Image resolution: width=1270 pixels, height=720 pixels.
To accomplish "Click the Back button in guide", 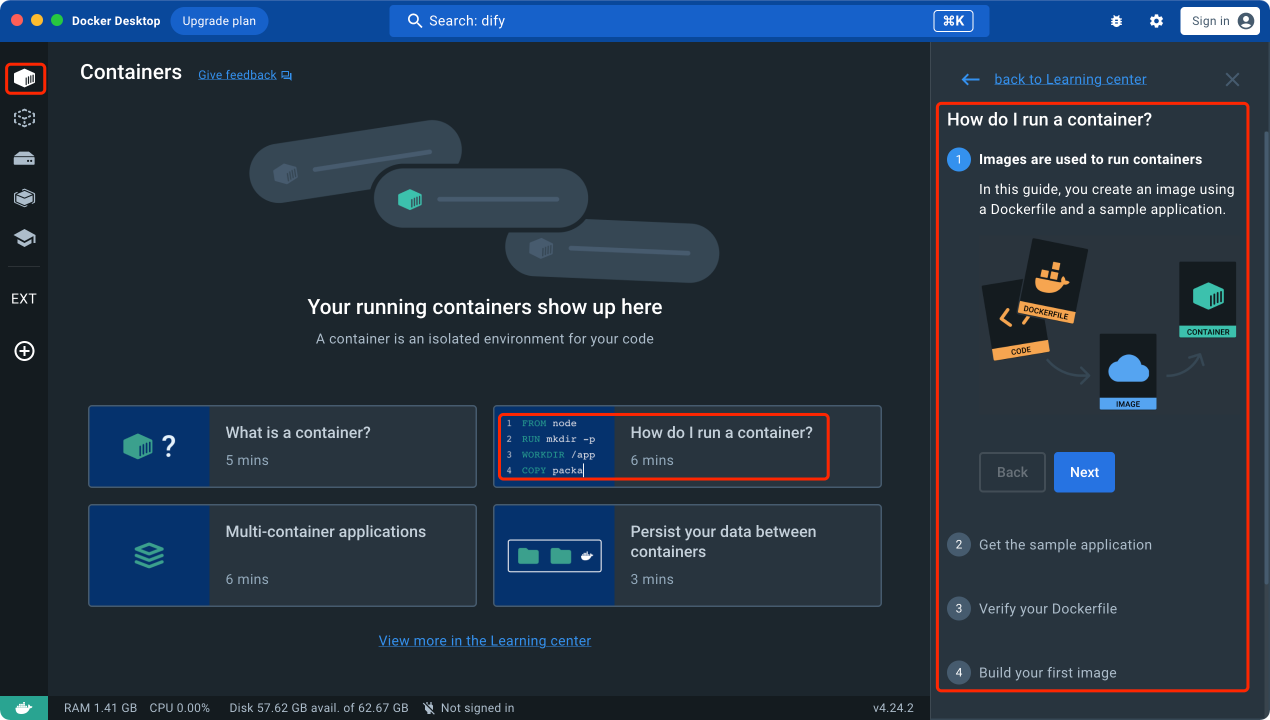I will pos(1012,472).
